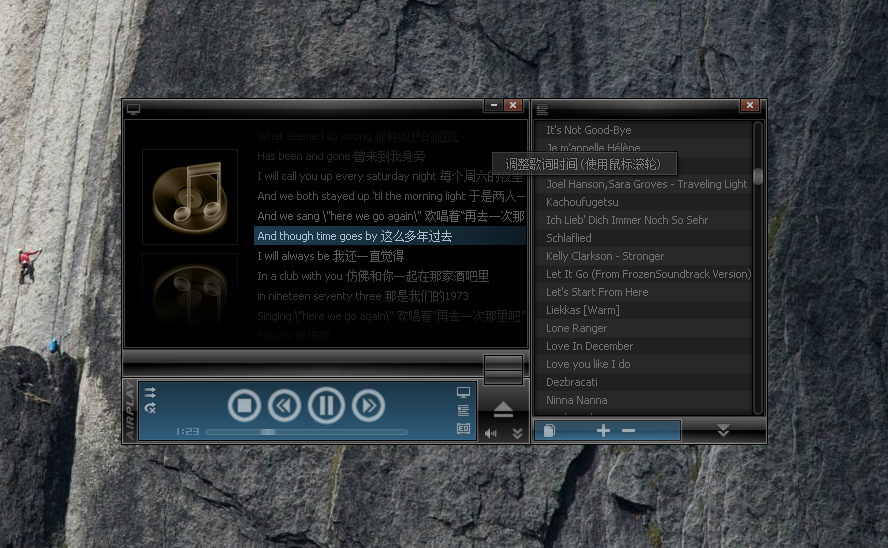Open new playlist file icon

(x=549, y=431)
